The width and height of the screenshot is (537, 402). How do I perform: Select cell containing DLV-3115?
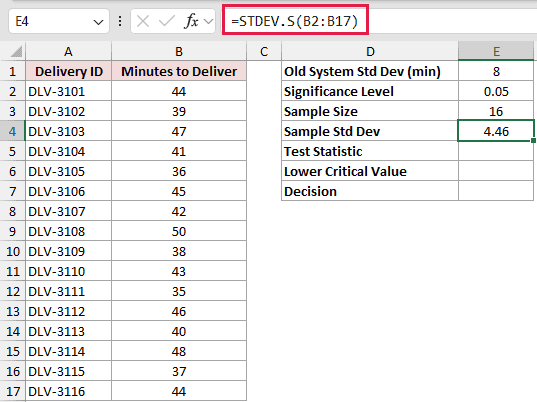(68, 372)
